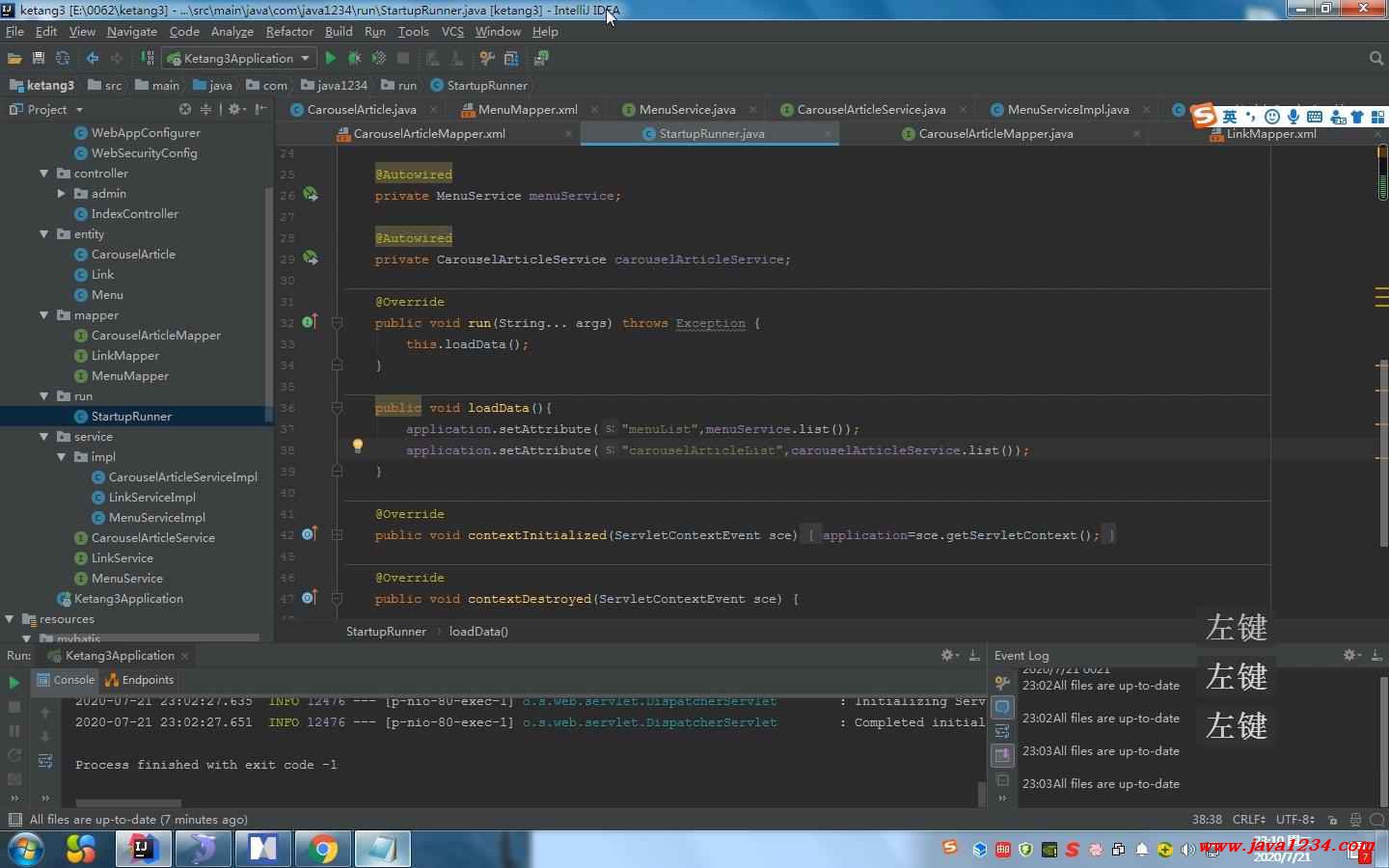This screenshot has height=868, width=1389.
Task: Collapse the mapper folder
Action: 44,315
